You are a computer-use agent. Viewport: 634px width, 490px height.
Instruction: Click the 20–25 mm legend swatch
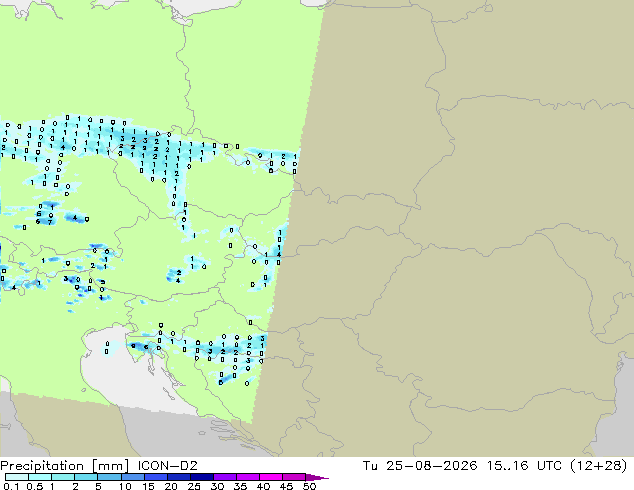coord(178,477)
